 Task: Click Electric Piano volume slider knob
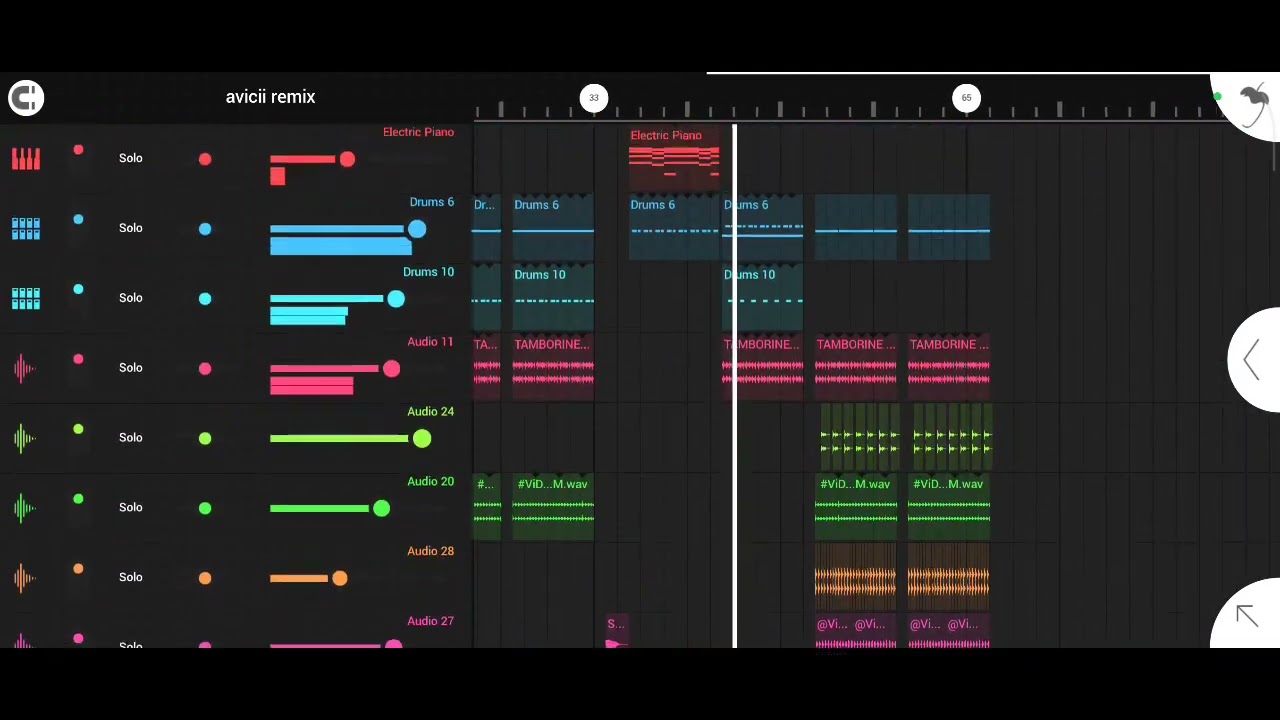tap(347, 159)
